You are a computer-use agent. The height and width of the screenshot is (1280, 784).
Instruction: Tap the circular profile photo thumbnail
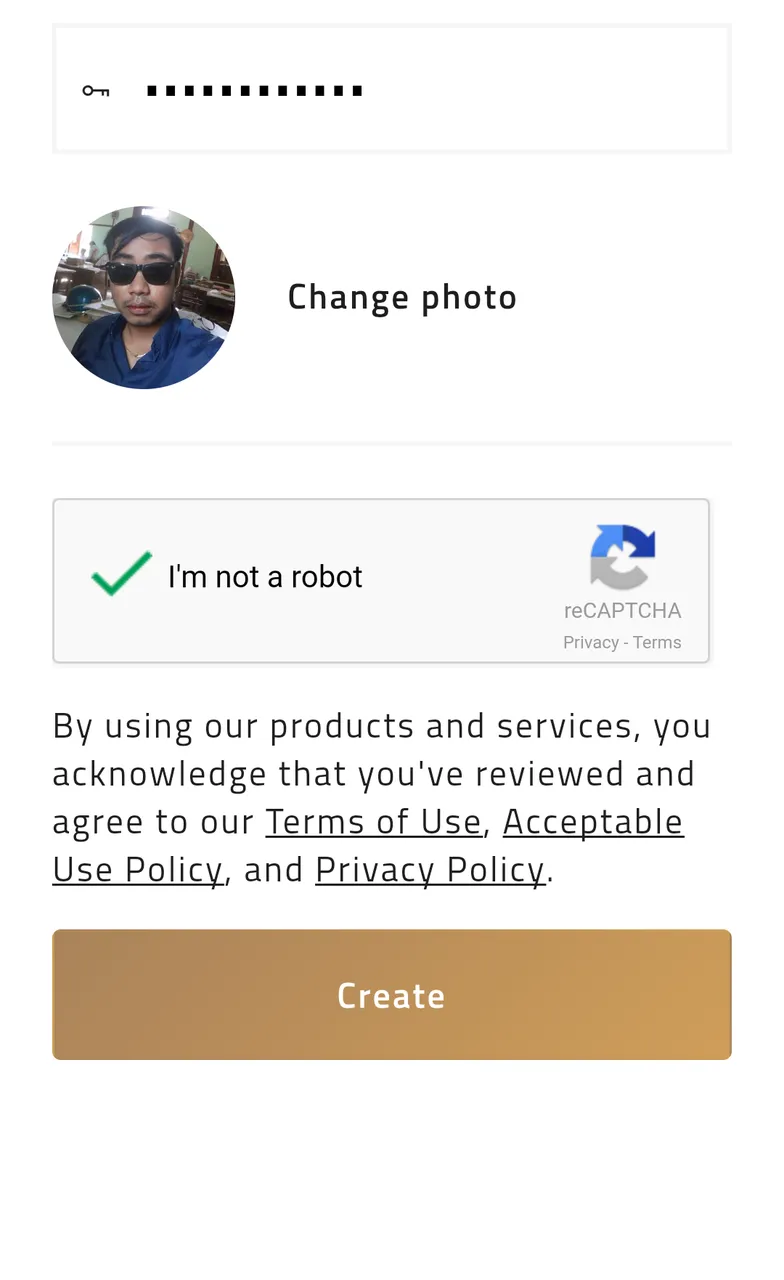[x=144, y=297]
